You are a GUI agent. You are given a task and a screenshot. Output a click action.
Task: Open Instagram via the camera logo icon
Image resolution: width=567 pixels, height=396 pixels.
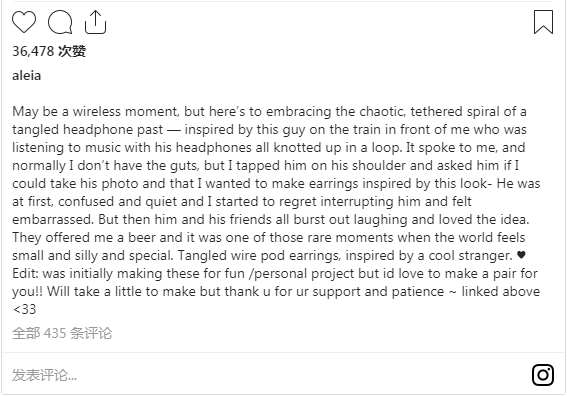(543, 375)
